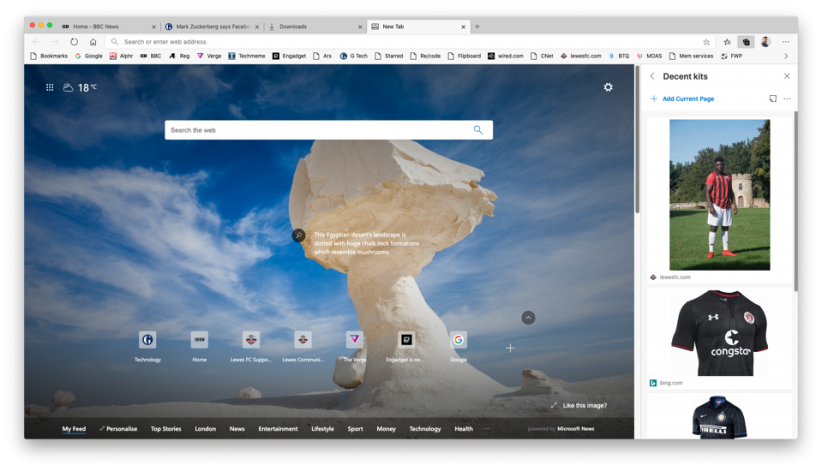822x471 pixels.
Task: Switch to Mark Zuckerberg says Facebook tab
Action: [x=211, y=26]
